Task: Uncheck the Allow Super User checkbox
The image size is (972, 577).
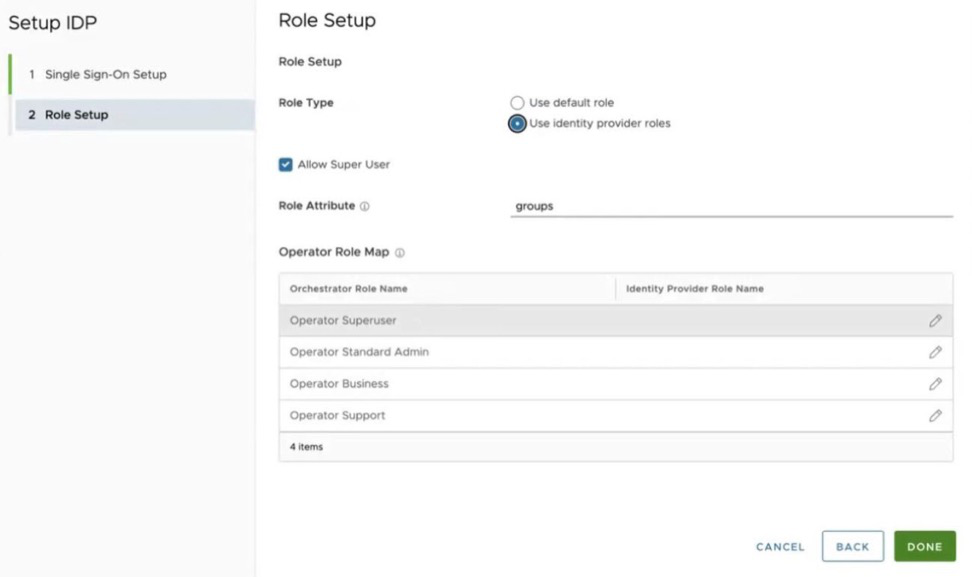Action: click(x=286, y=164)
